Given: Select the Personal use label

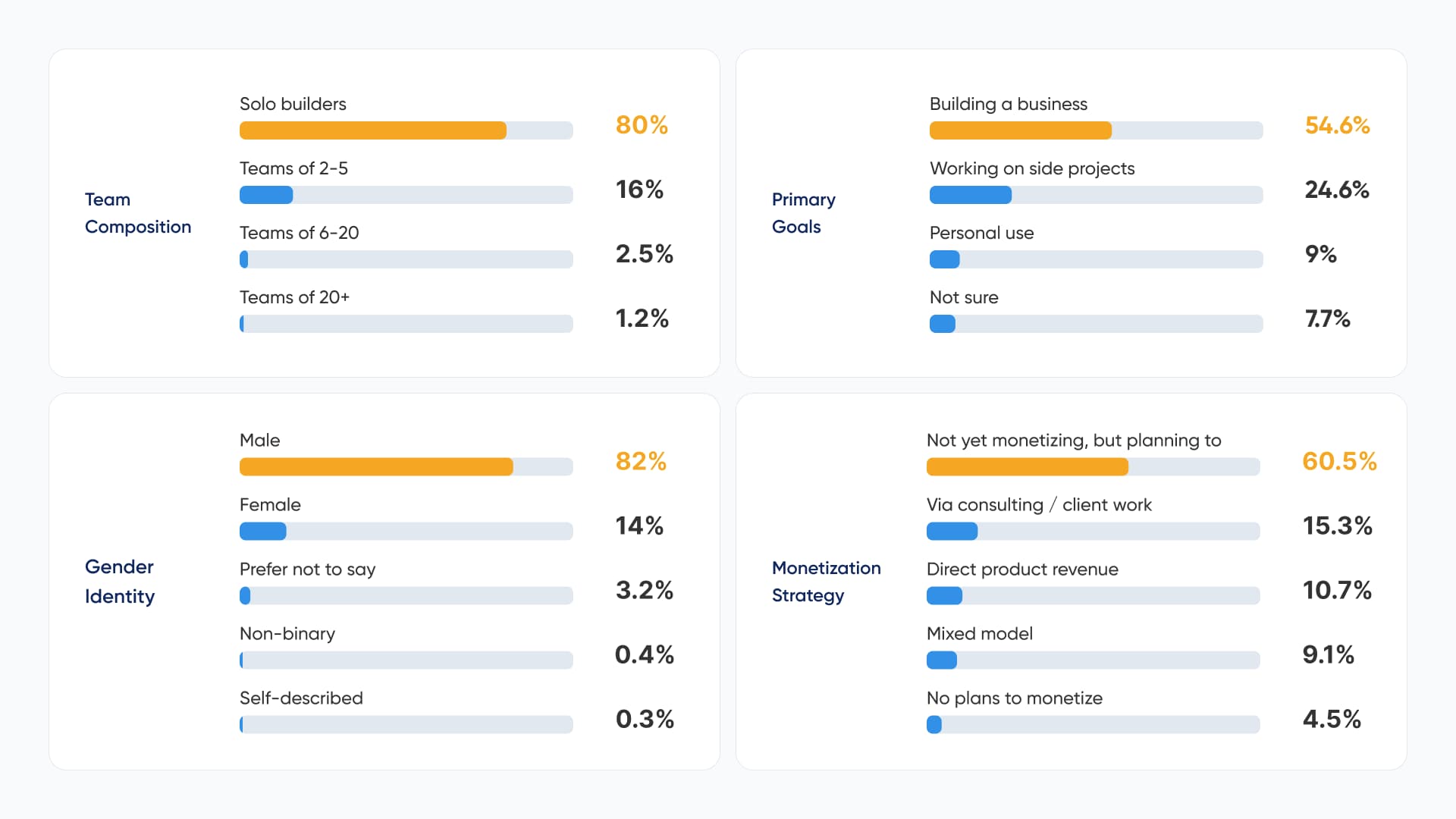Looking at the screenshot, I should [x=981, y=233].
